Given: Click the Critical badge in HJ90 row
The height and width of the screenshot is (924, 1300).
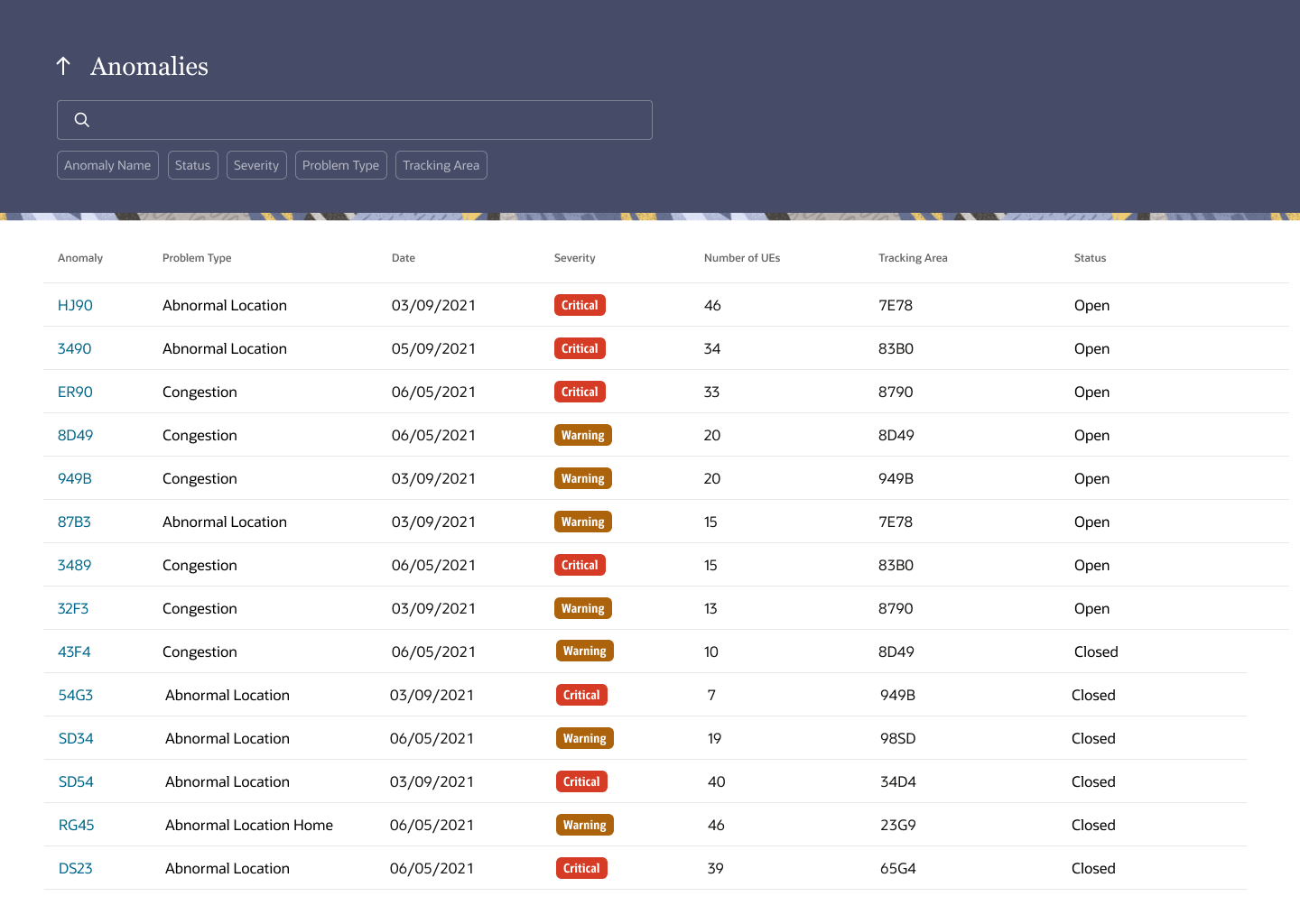Looking at the screenshot, I should [x=580, y=305].
